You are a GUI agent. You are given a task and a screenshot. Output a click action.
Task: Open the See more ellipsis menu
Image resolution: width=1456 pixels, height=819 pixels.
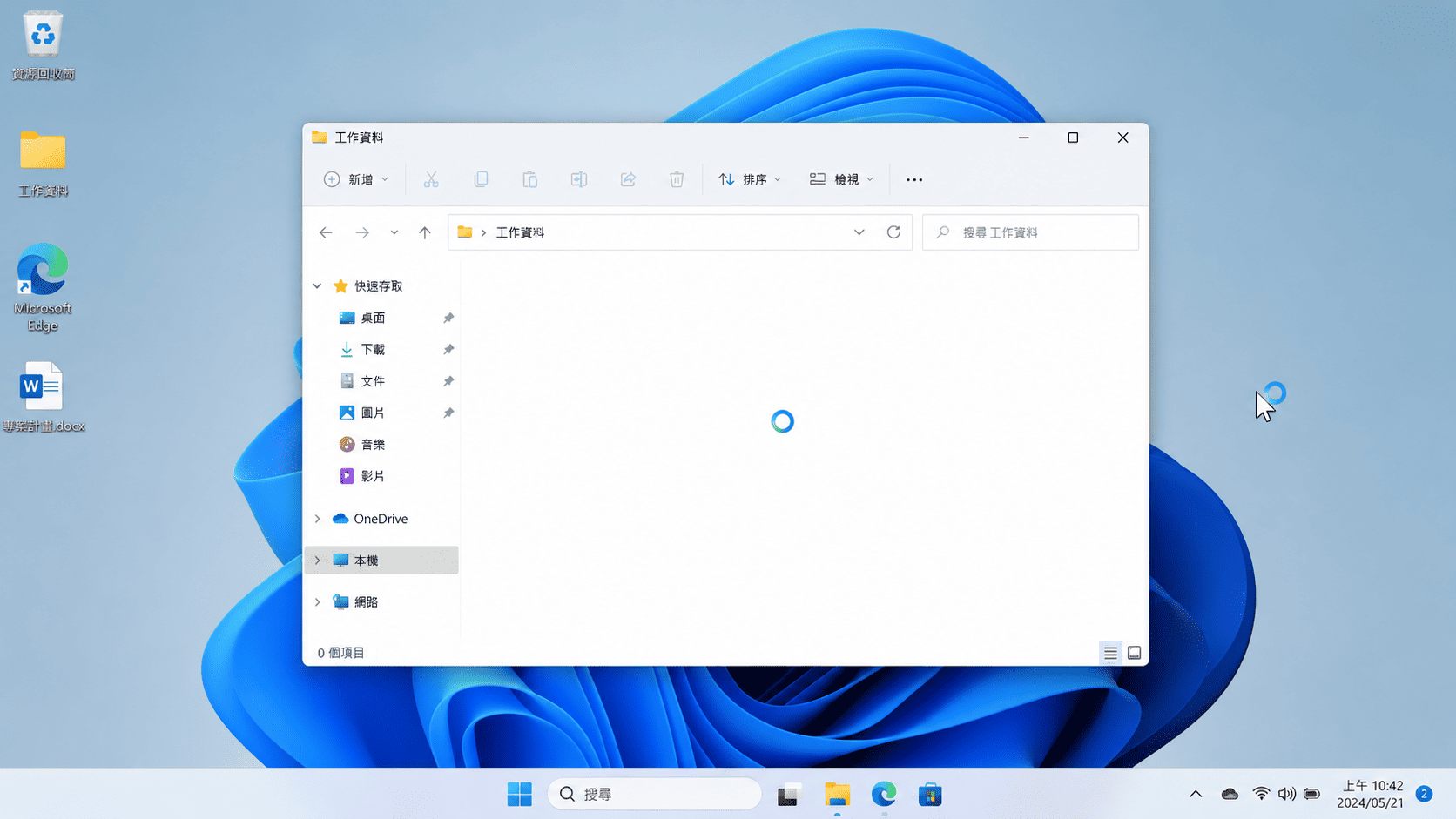[x=914, y=179]
